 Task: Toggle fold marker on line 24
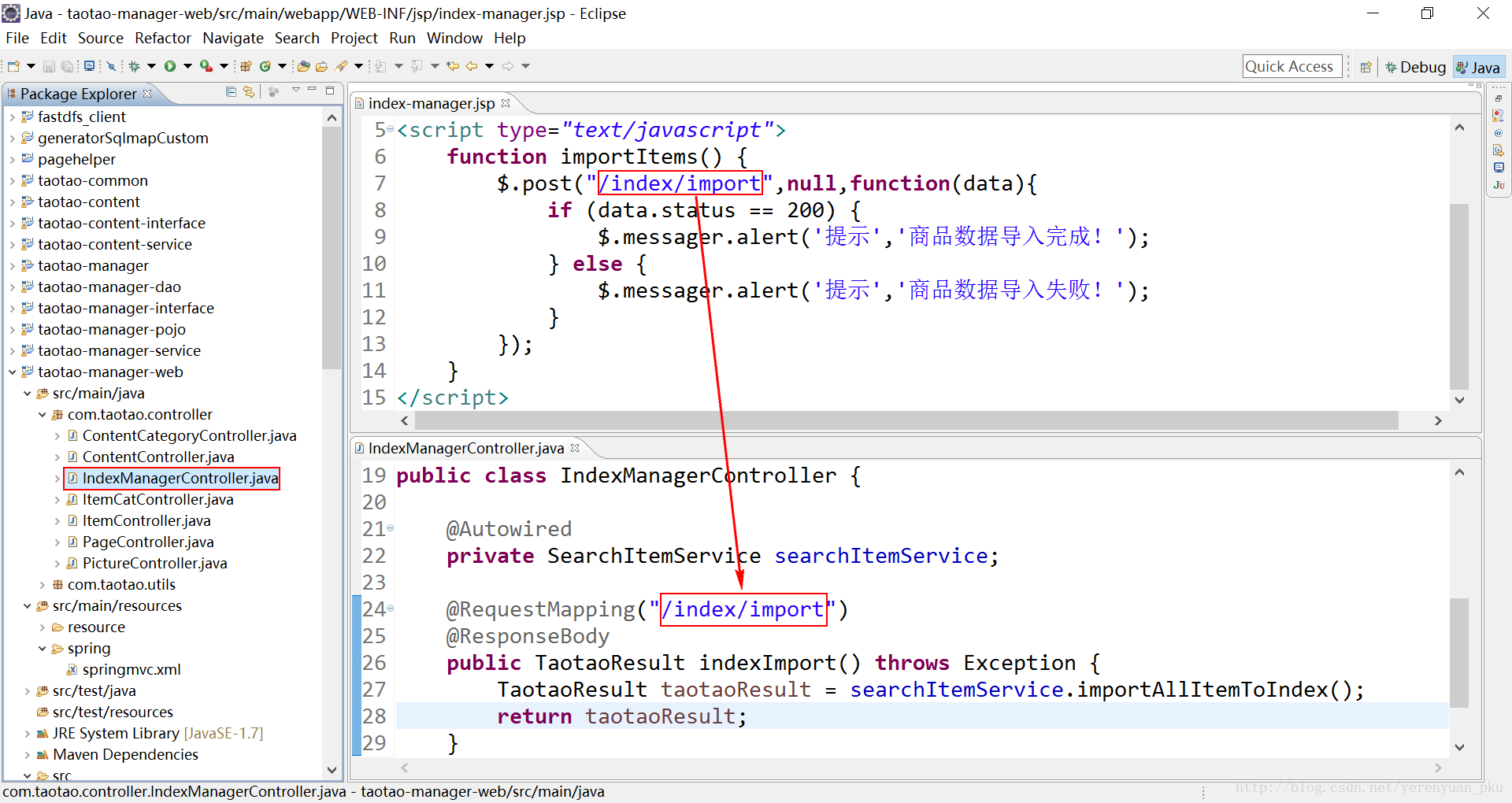click(x=391, y=609)
